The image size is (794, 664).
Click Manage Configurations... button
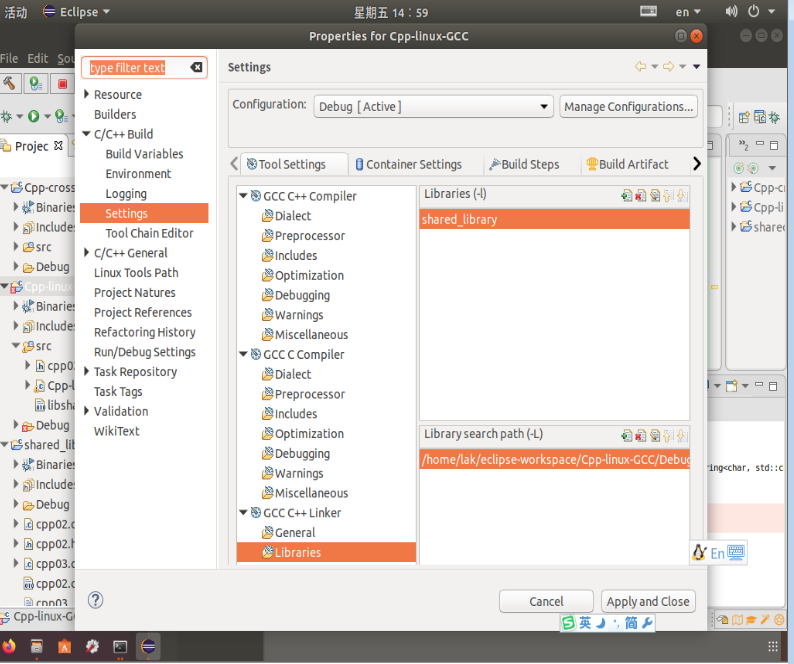628,106
